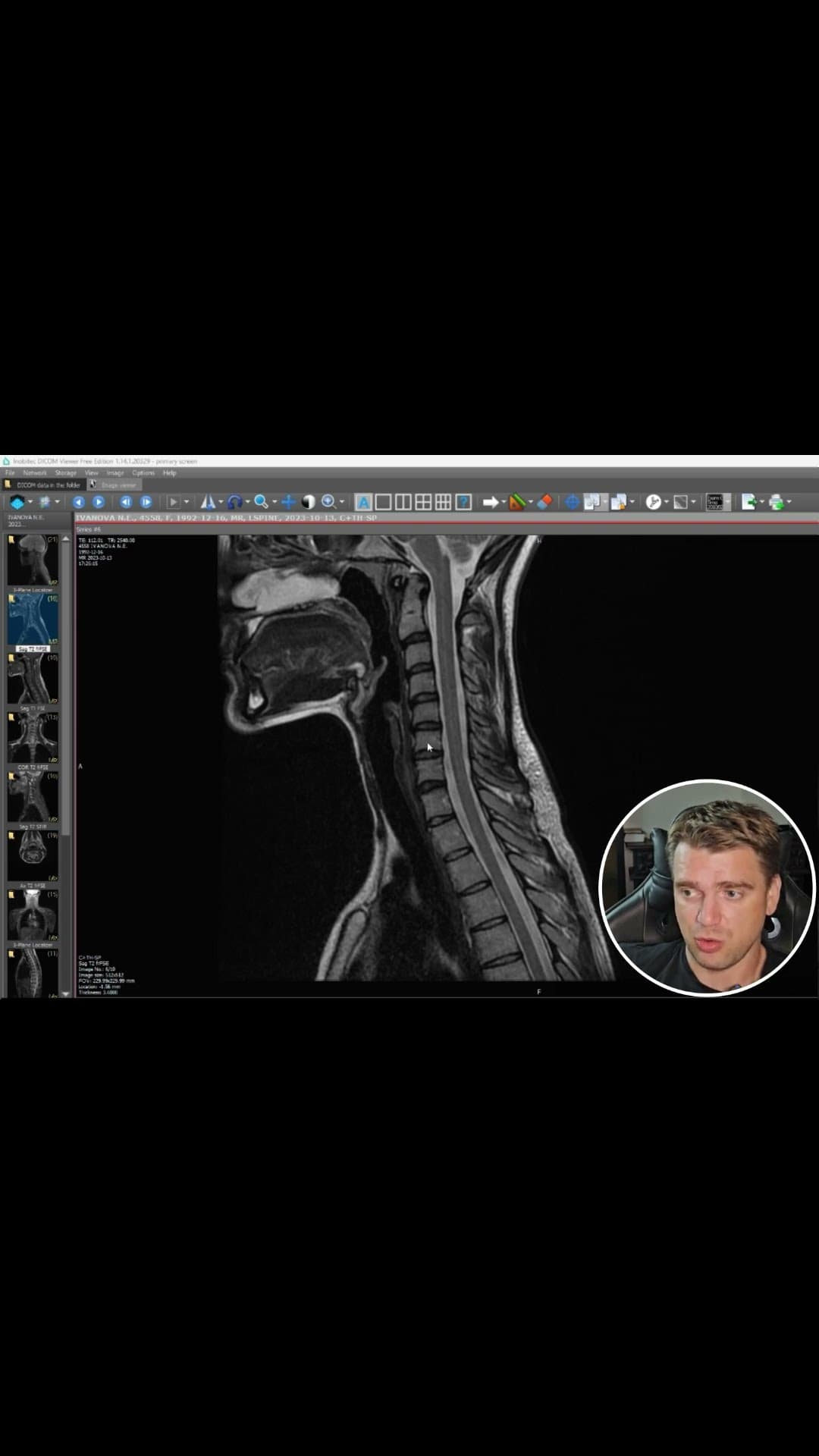Toggle the scout lines display icon
819x1456 pixels.
pos(714,502)
